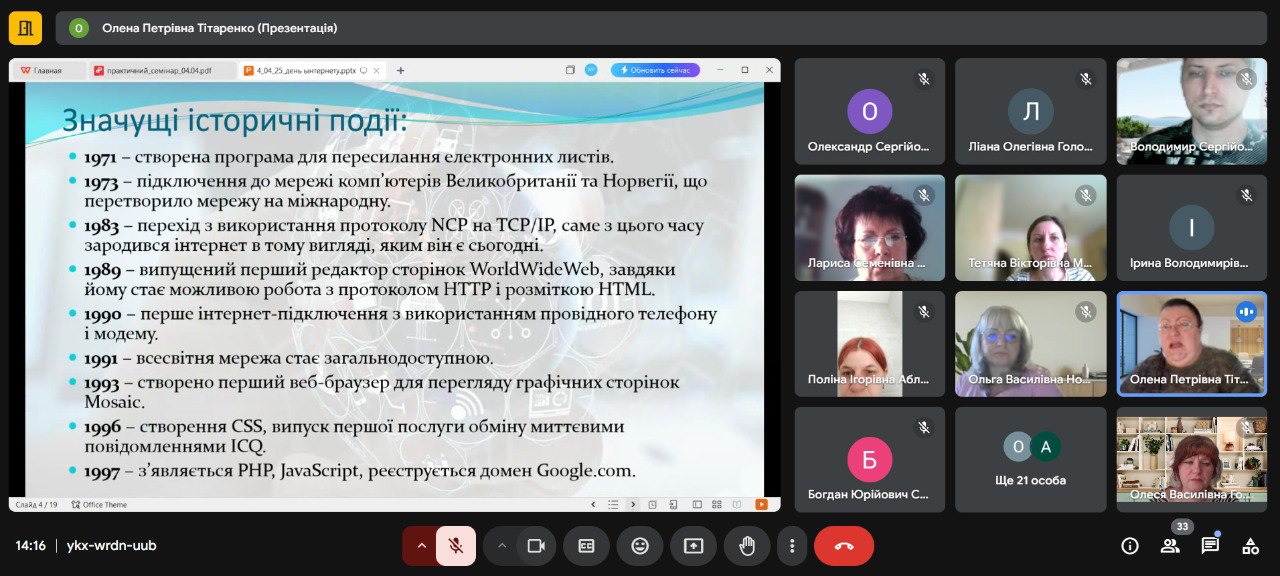
Task: Click the tab windows icon in WPS title bar
Action: 570,70
